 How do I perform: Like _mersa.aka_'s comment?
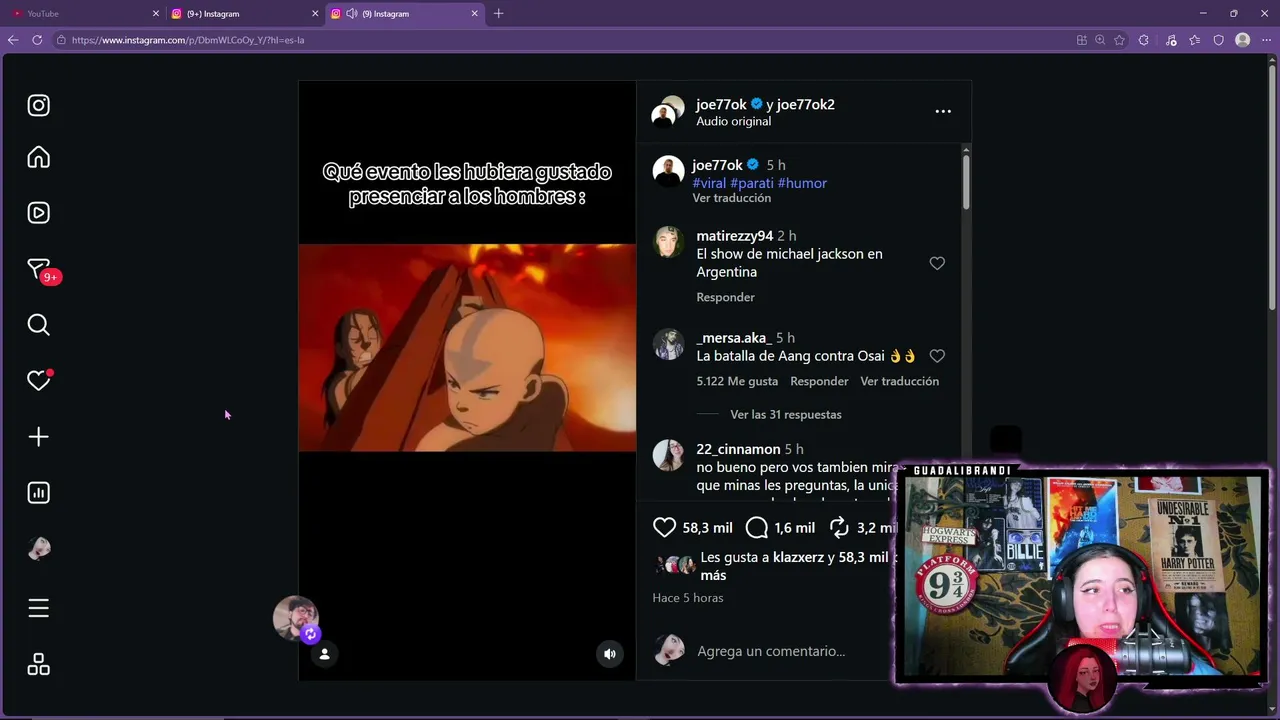[x=937, y=356]
